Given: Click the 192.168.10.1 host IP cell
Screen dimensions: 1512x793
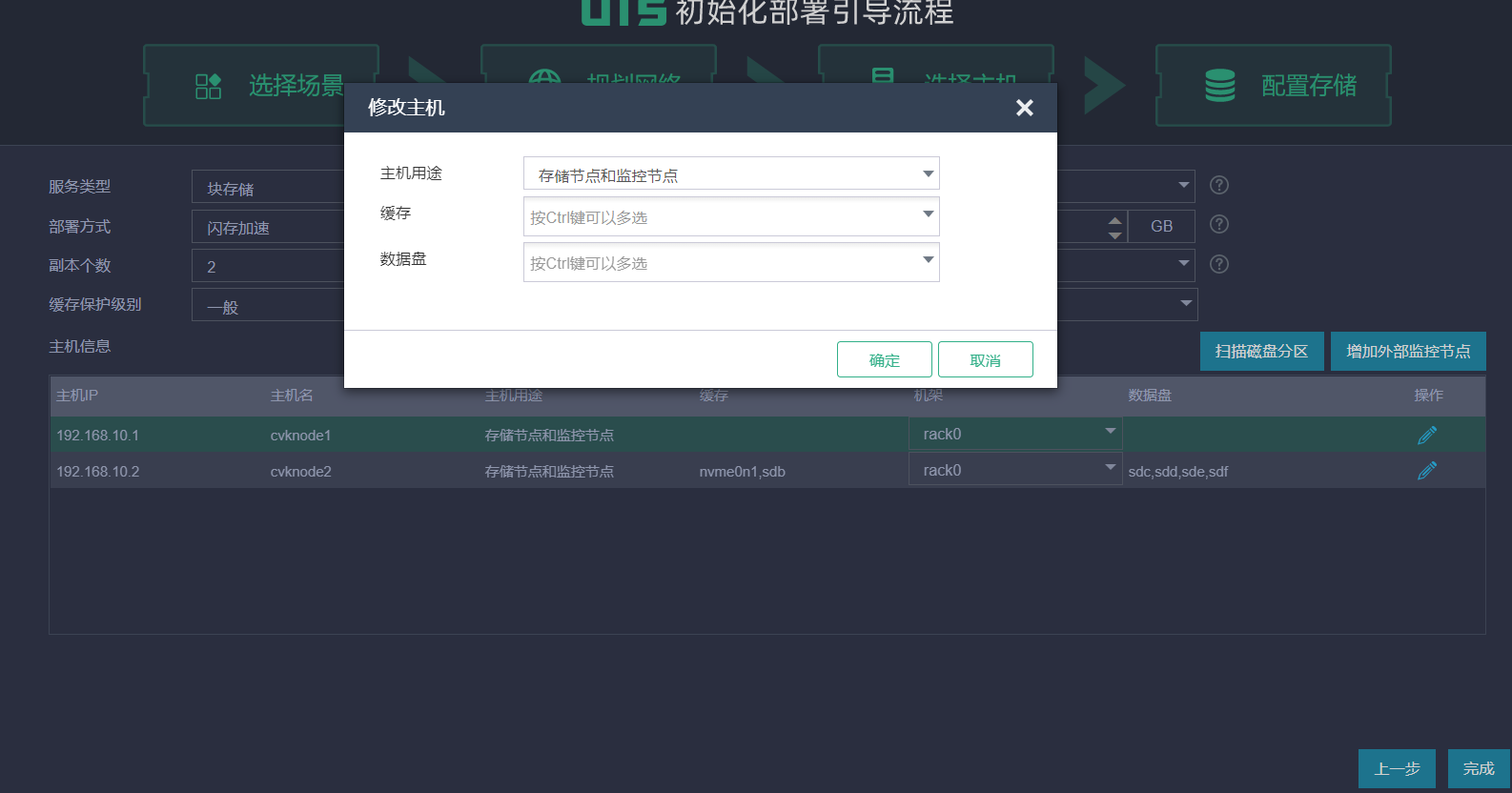Looking at the screenshot, I should (x=97, y=436).
